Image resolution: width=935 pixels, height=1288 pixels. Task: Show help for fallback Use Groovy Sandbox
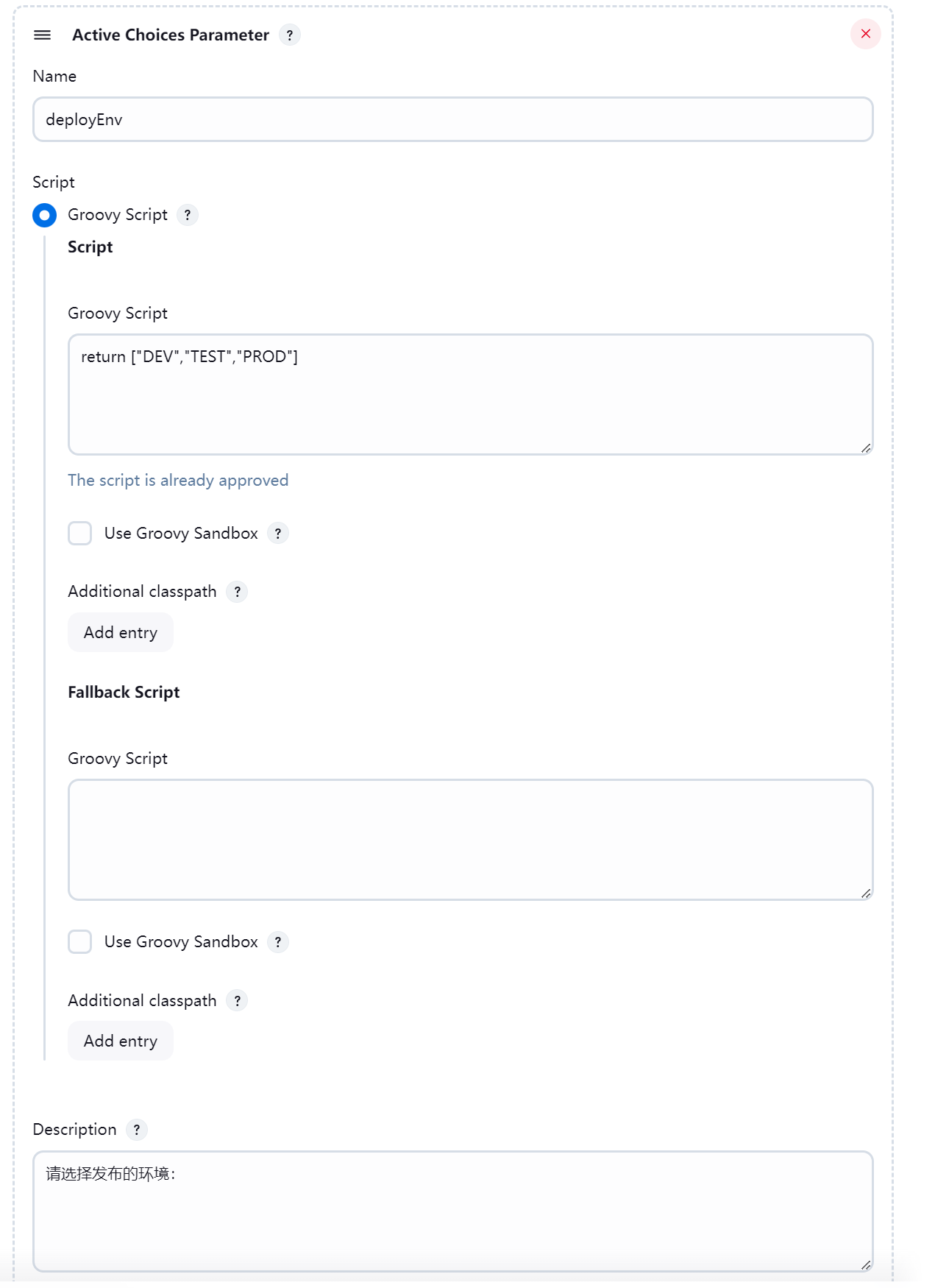(x=278, y=942)
